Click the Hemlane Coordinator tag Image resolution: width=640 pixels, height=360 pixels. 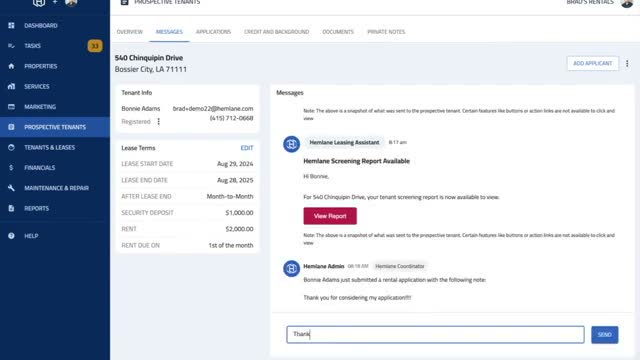(x=400, y=266)
